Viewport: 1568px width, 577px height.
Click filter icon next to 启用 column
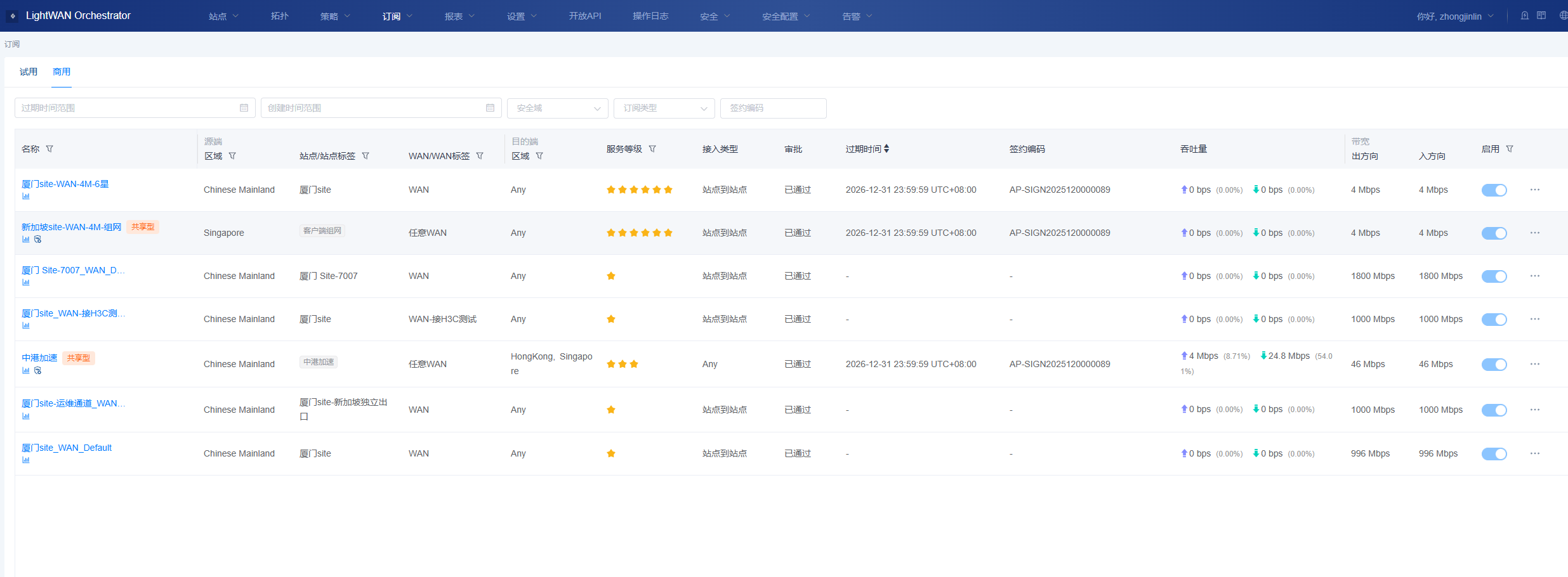[1510, 149]
